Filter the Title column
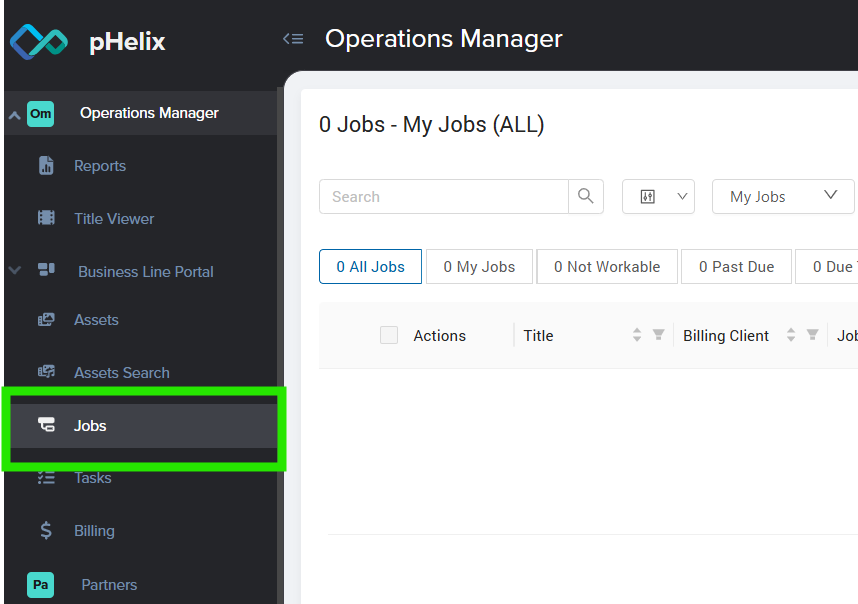The image size is (858, 604). (x=658, y=335)
